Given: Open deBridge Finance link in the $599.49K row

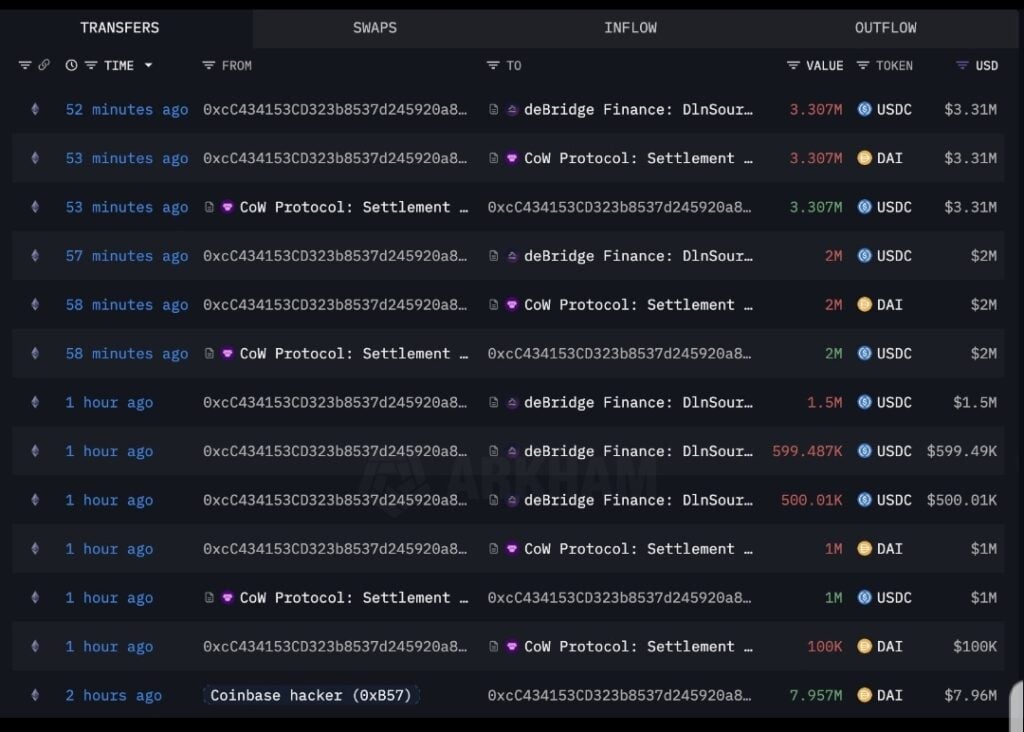Looking at the screenshot, I should (639, 451).
